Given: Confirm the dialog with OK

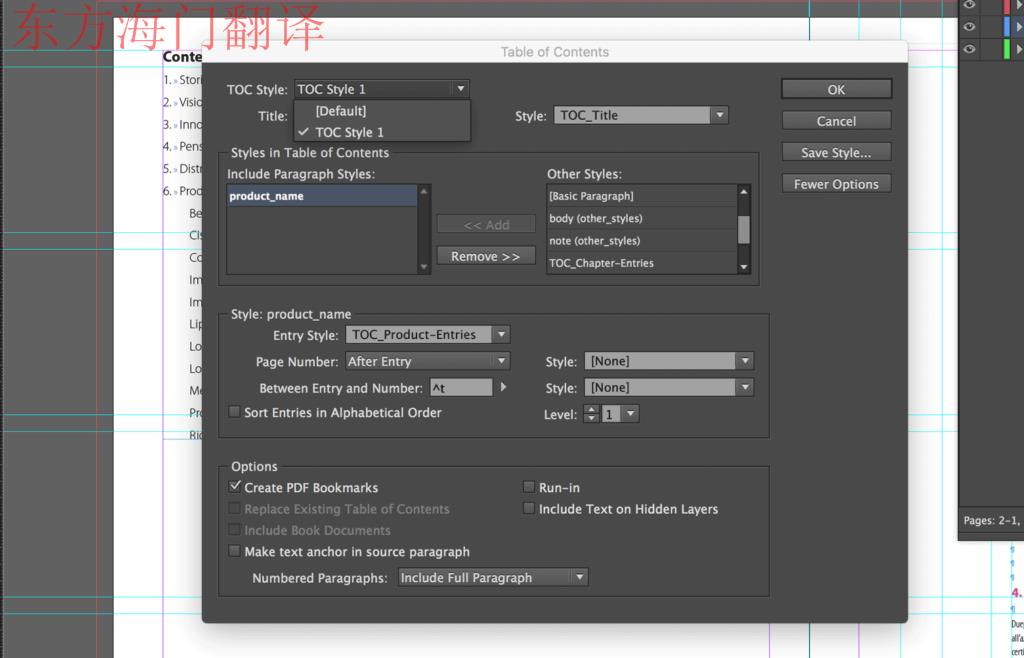Looking at the screenshot, I should (x=836, y=89).
